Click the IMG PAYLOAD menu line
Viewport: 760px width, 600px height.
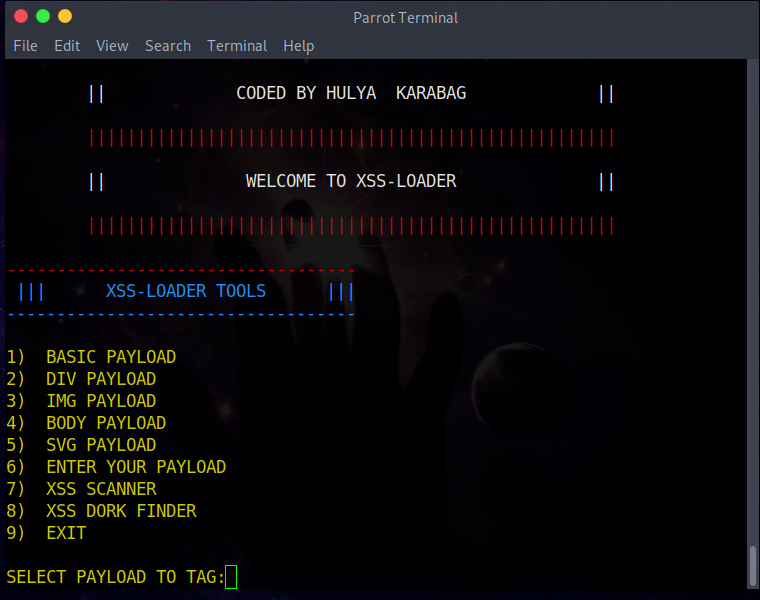81,401
